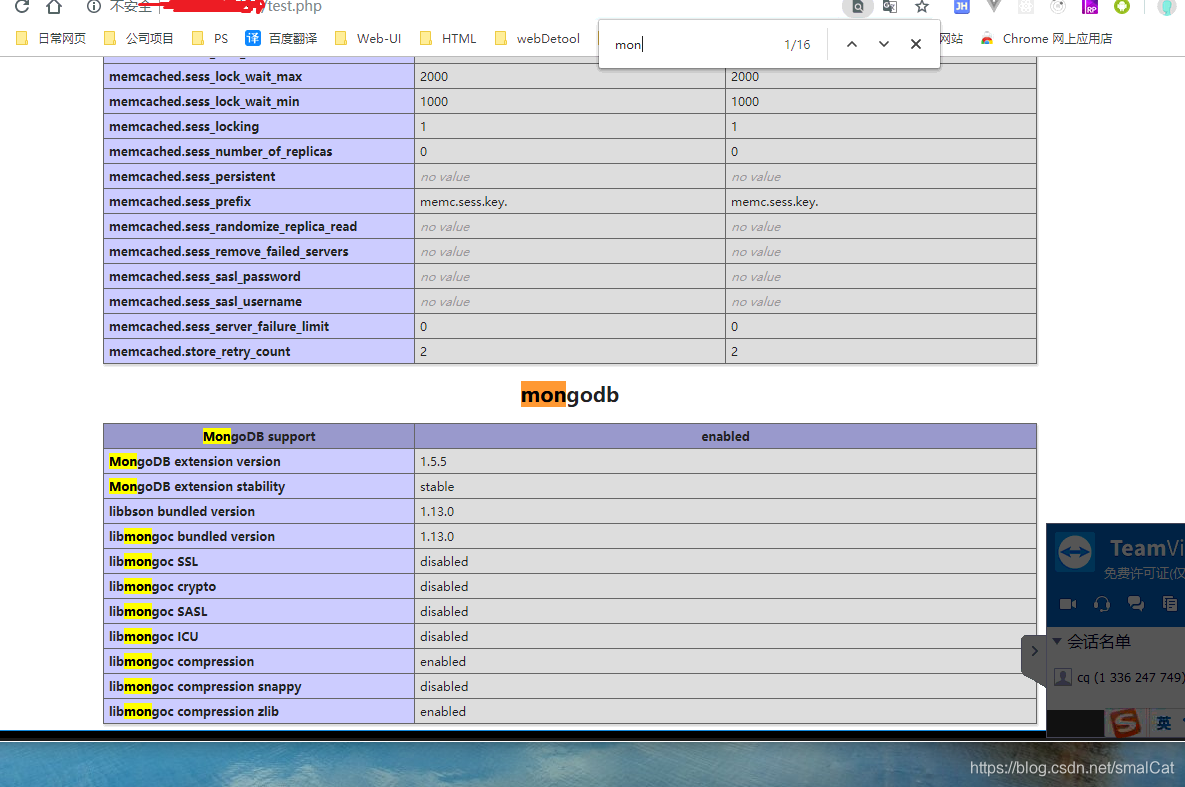Start video in the TeamViewer panel
Image resolution: width=1185 pixels, height=787 pixels.
[x=1068, y=603]
